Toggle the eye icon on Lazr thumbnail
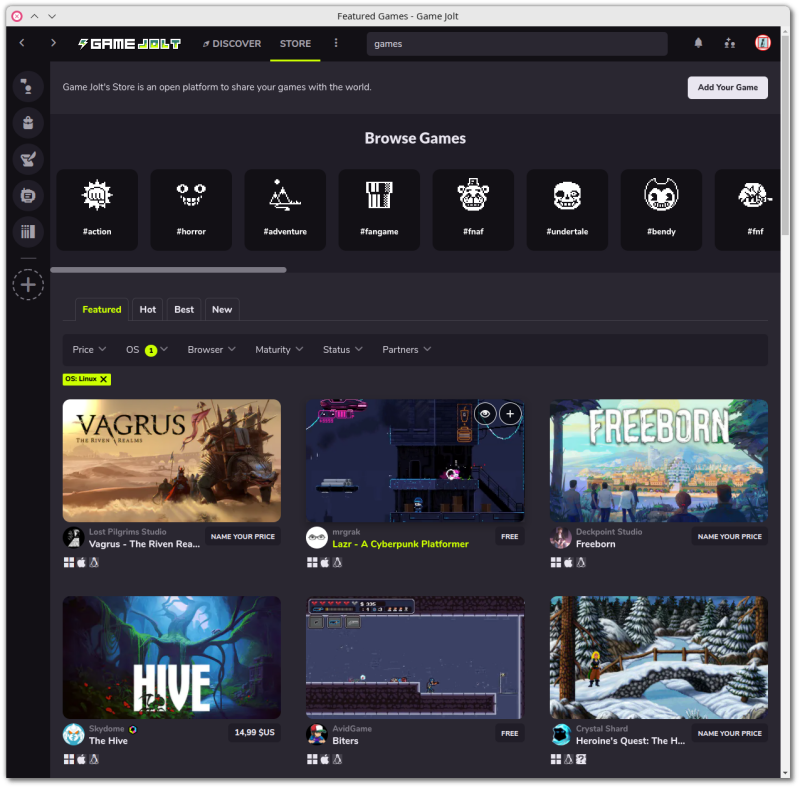Viewport: 800px width, 788px height. pos(485,414)
